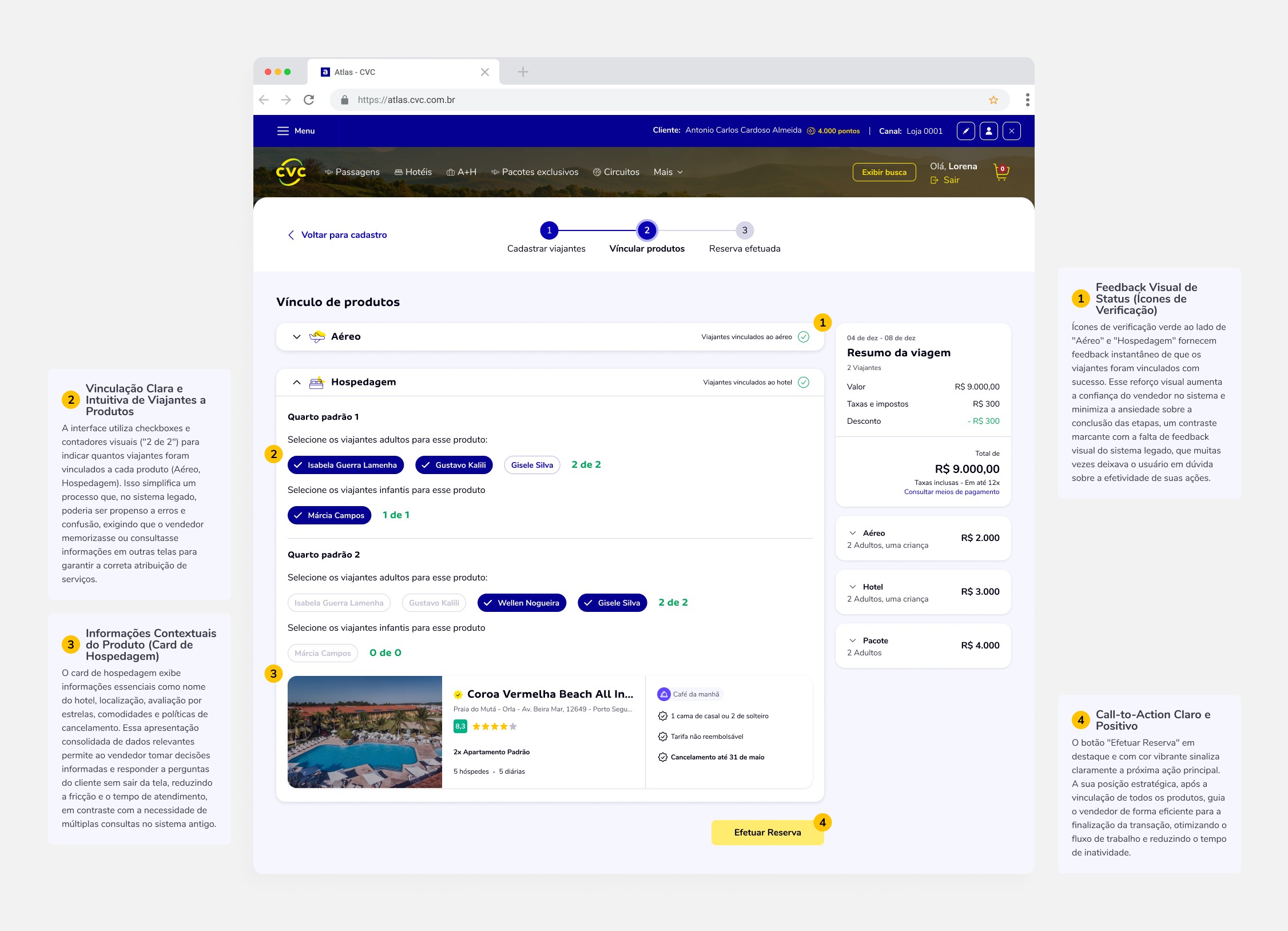Click the Hospedagem bed icon
The width and height of the screenshot is (1288, 931).
click(317, 382)
